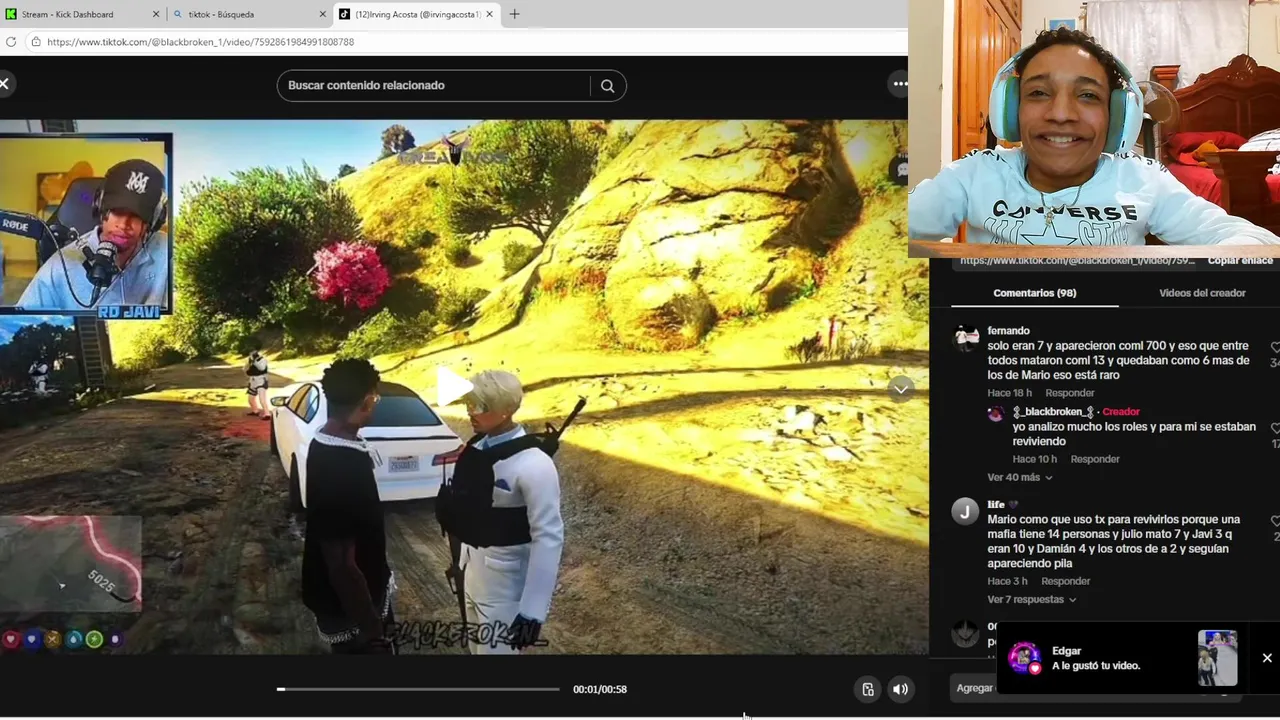1280x720 pixels.
Task: Open fernando's profile avatar
Action: click(965, 338)
